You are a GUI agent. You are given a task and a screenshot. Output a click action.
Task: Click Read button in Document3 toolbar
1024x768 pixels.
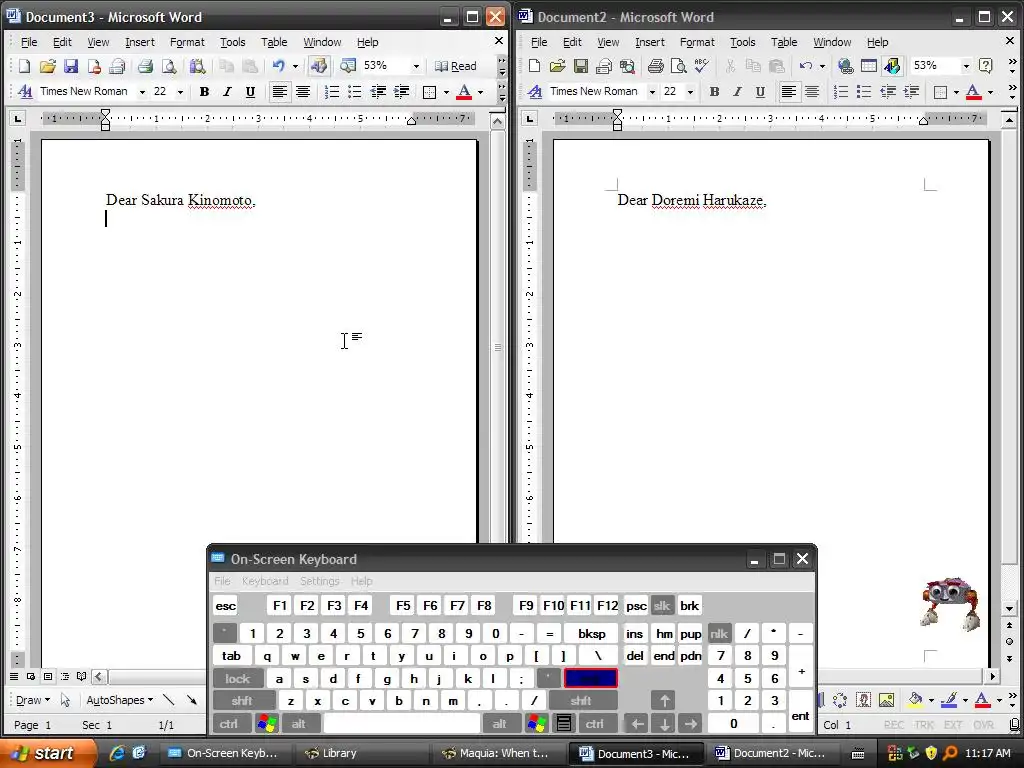[456, 66]
